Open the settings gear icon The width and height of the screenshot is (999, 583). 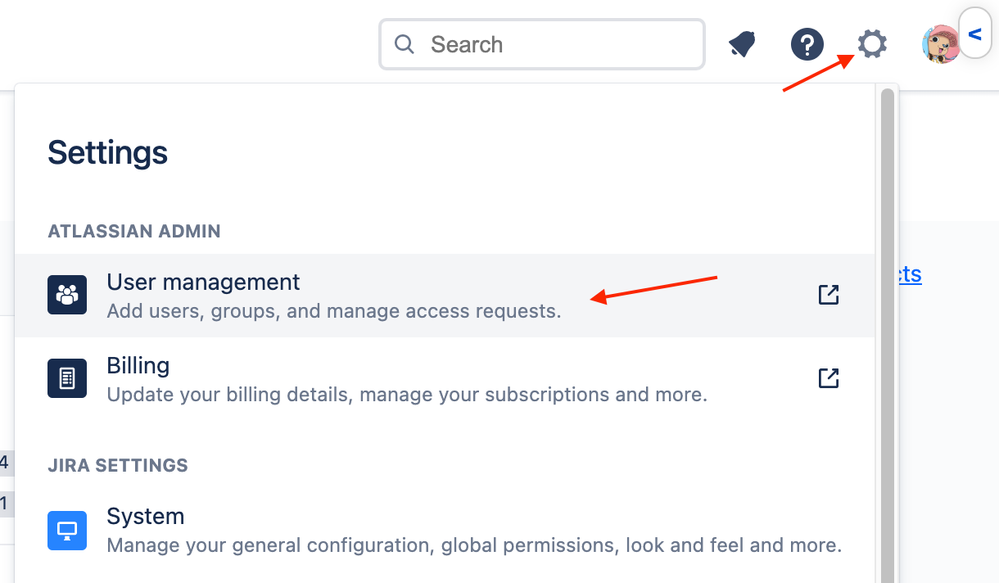[872, 44]
